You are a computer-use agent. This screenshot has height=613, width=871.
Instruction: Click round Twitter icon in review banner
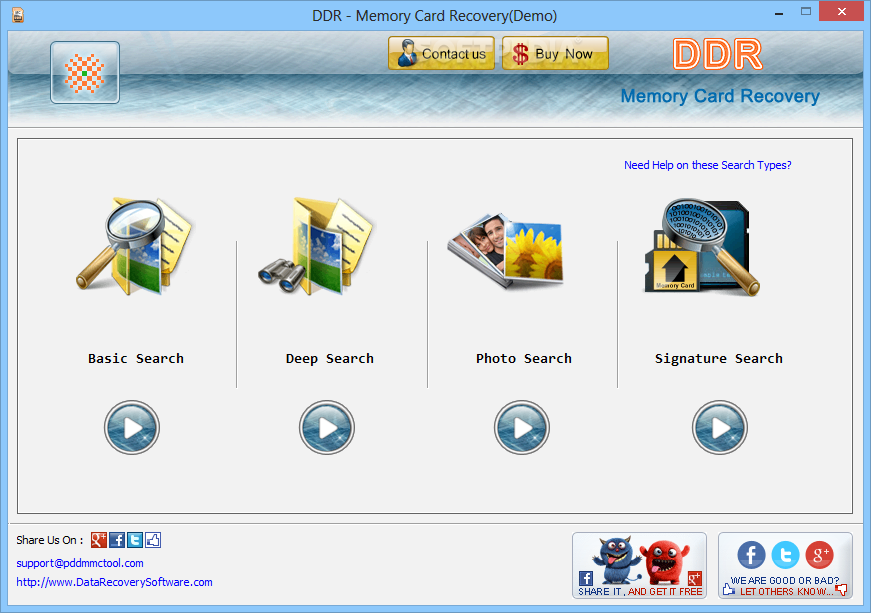(785, 555)
